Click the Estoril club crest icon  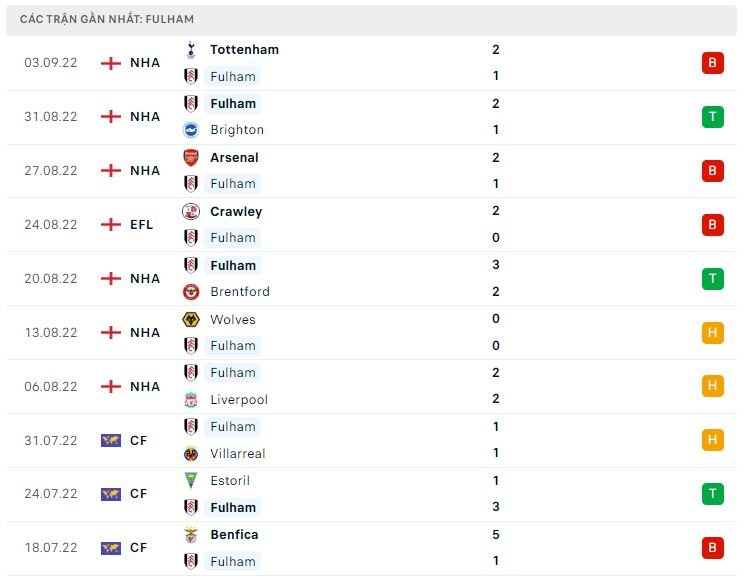[190, 481]
